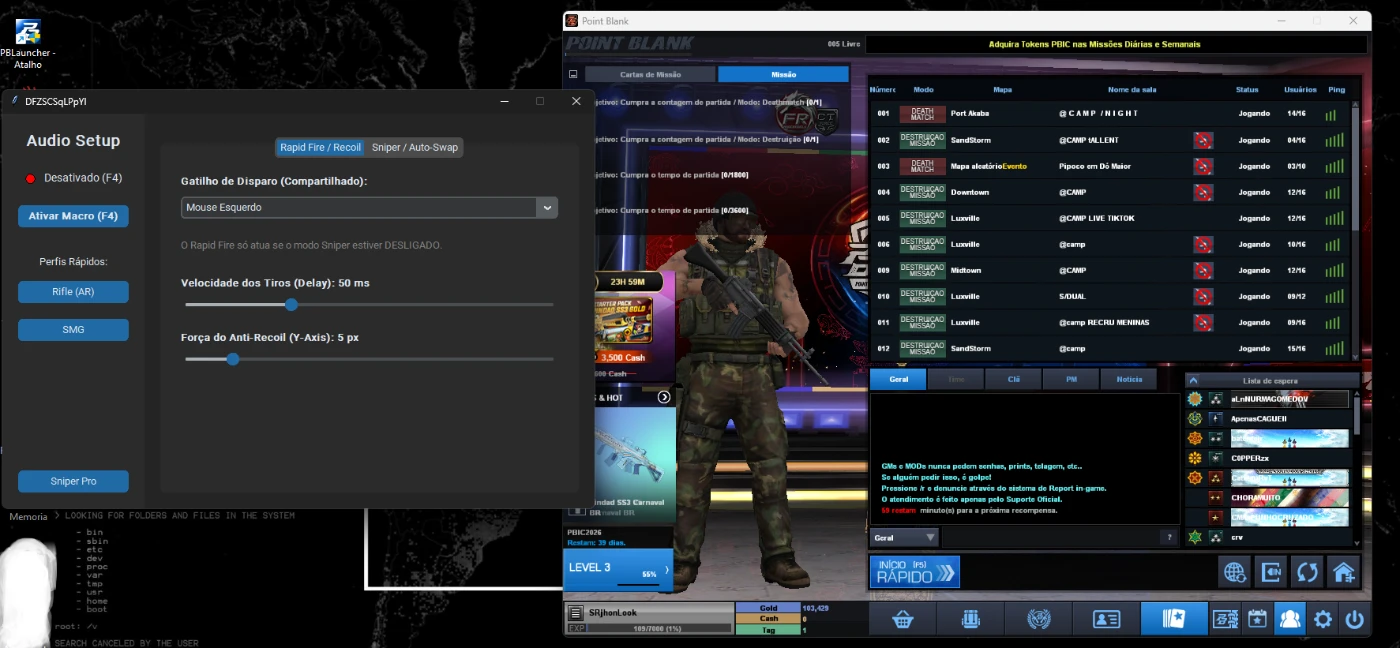This screenshot has width=1400, height=648.
Task: Click the Ativar Macro (F4) button
Action: (x=73, y=216)
